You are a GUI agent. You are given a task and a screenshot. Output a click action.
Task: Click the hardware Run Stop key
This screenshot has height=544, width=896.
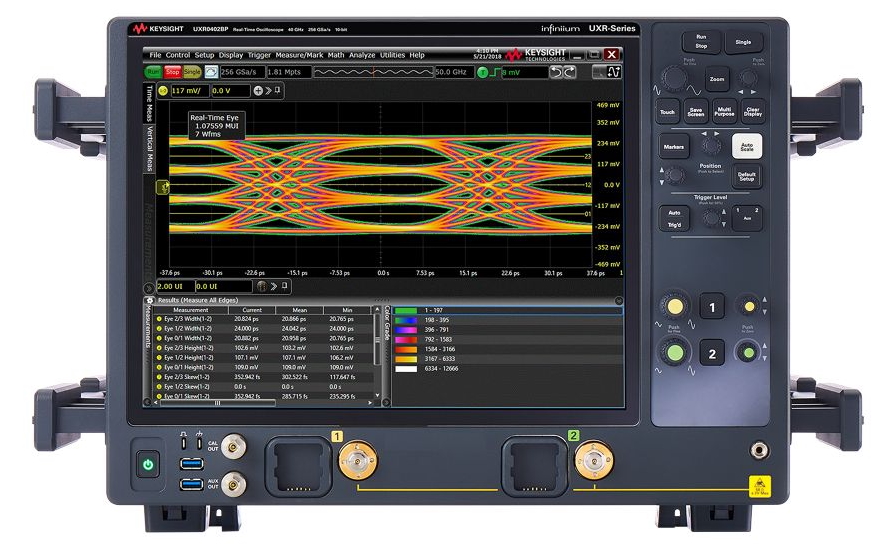tap(701, 42)
